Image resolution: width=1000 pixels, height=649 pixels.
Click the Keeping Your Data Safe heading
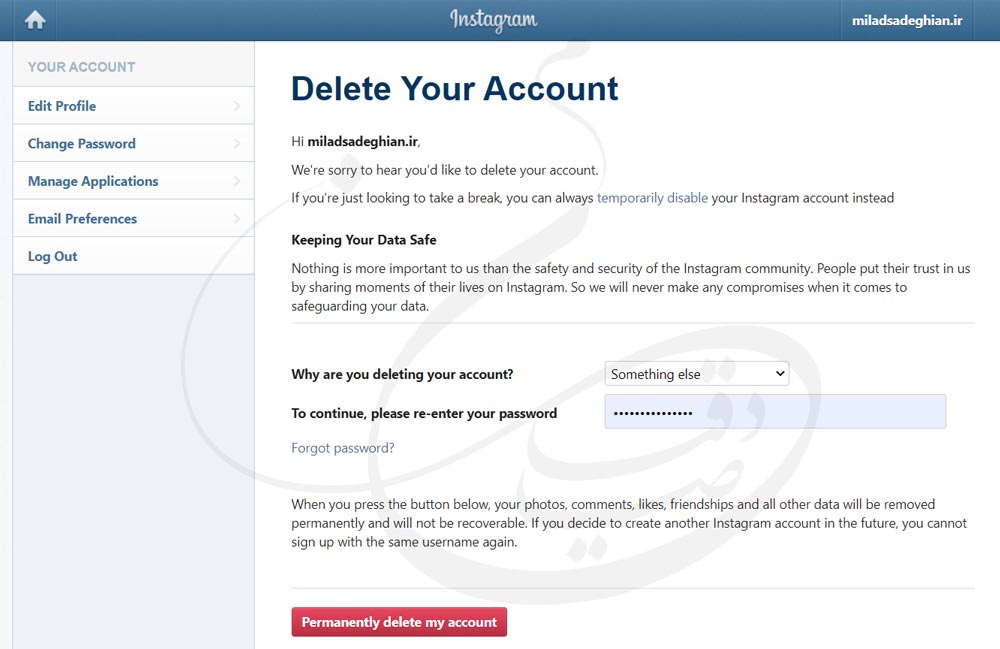click(x=364, y=240)
